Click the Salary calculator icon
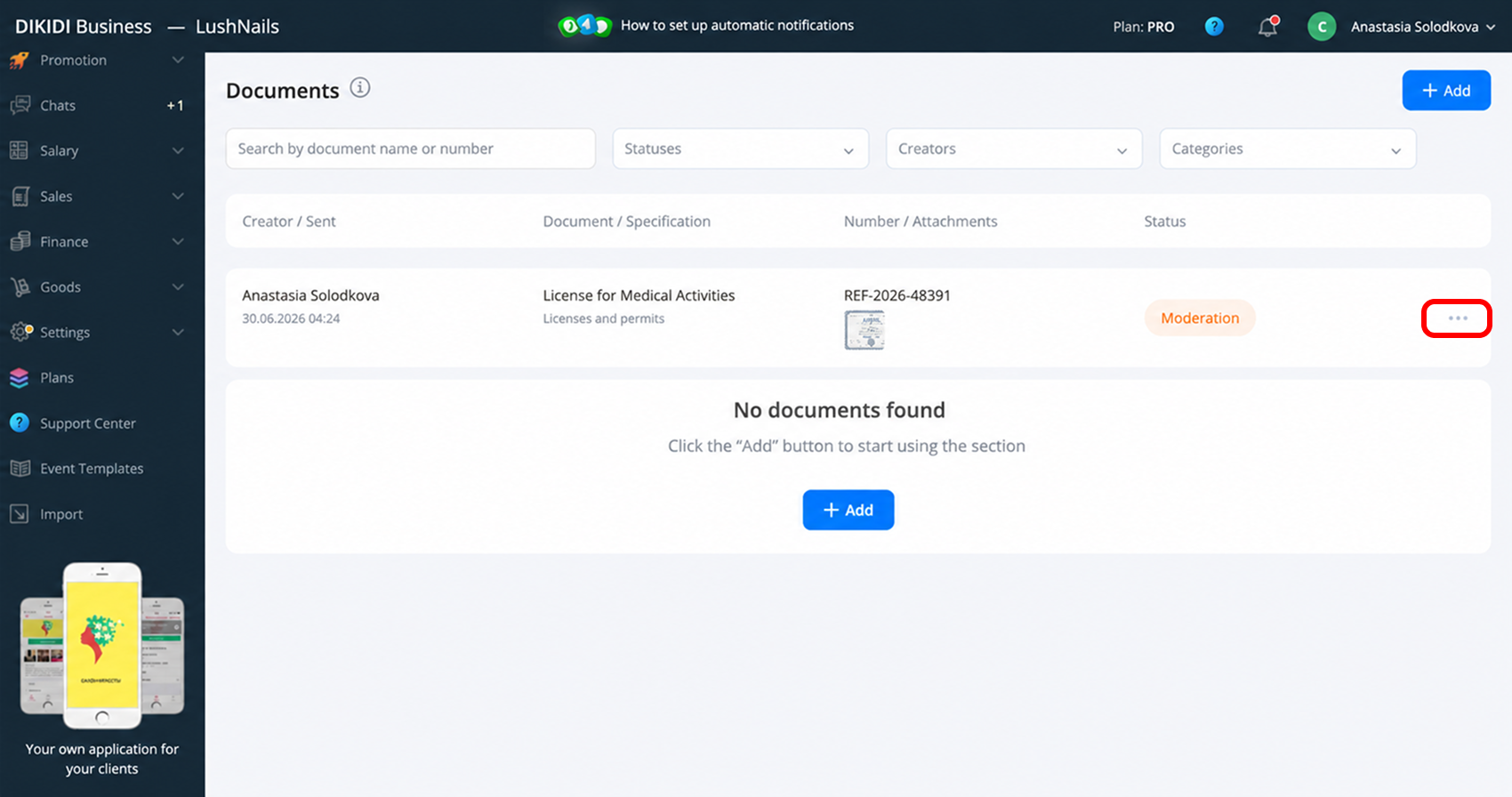 click(x=20, y=151)
